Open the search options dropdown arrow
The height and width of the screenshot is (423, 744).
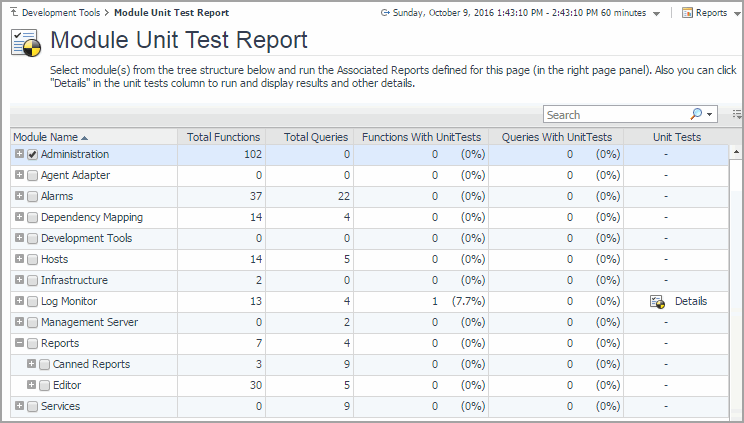tap(710, 114)
